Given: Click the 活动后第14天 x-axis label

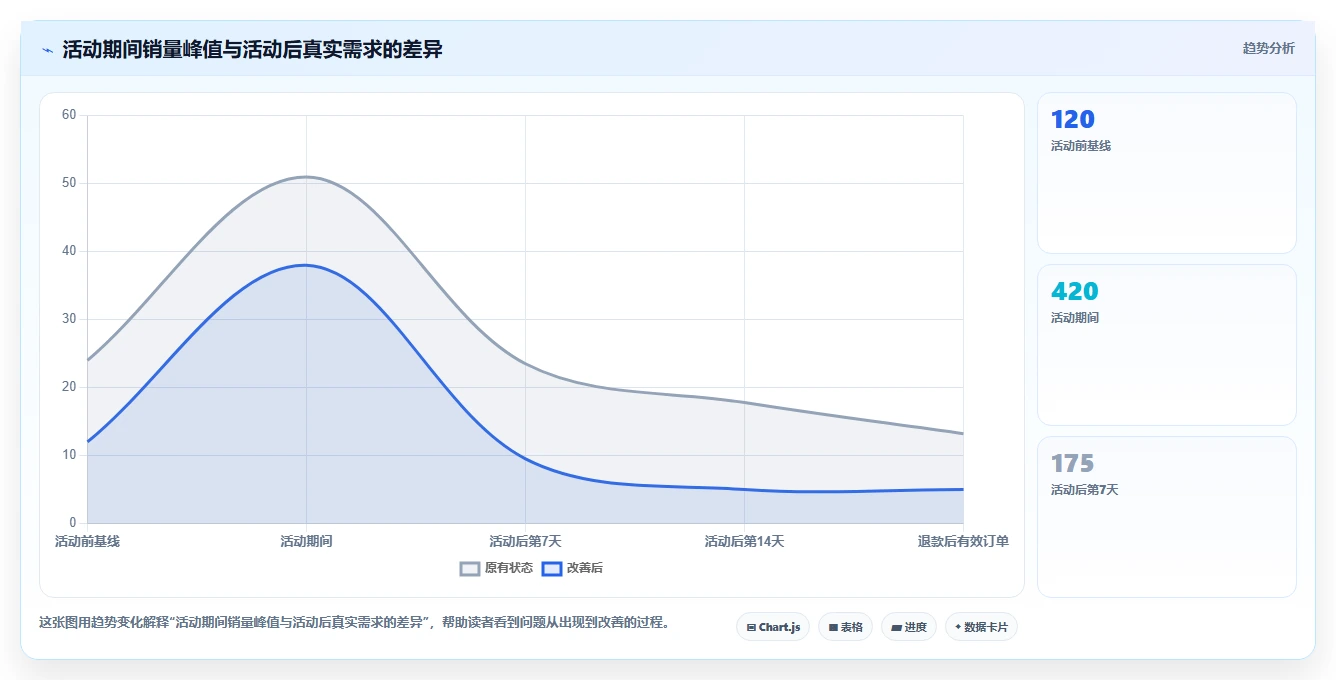Looking at the screenshot, I should click(x=744, y=541).
